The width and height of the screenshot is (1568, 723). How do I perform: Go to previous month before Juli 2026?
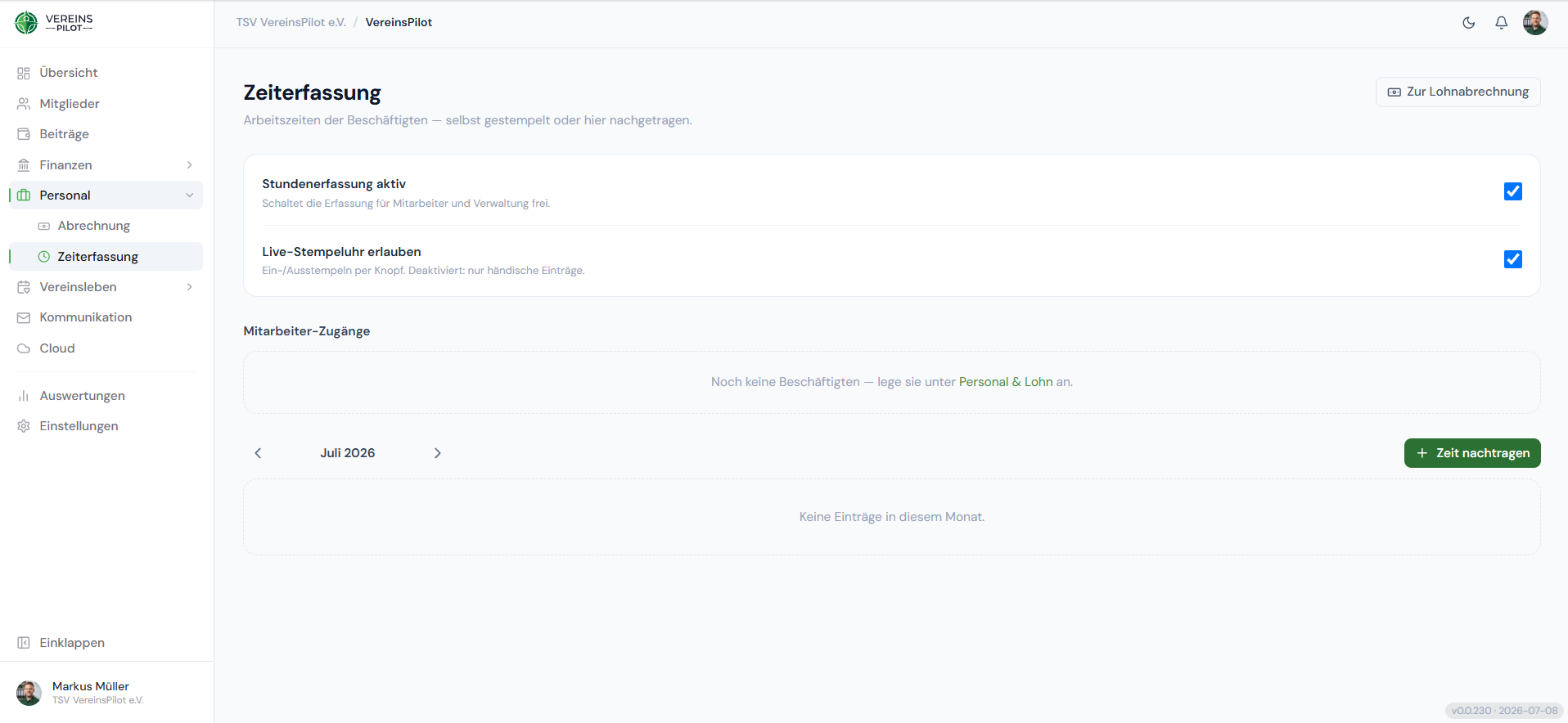(258, 453)
